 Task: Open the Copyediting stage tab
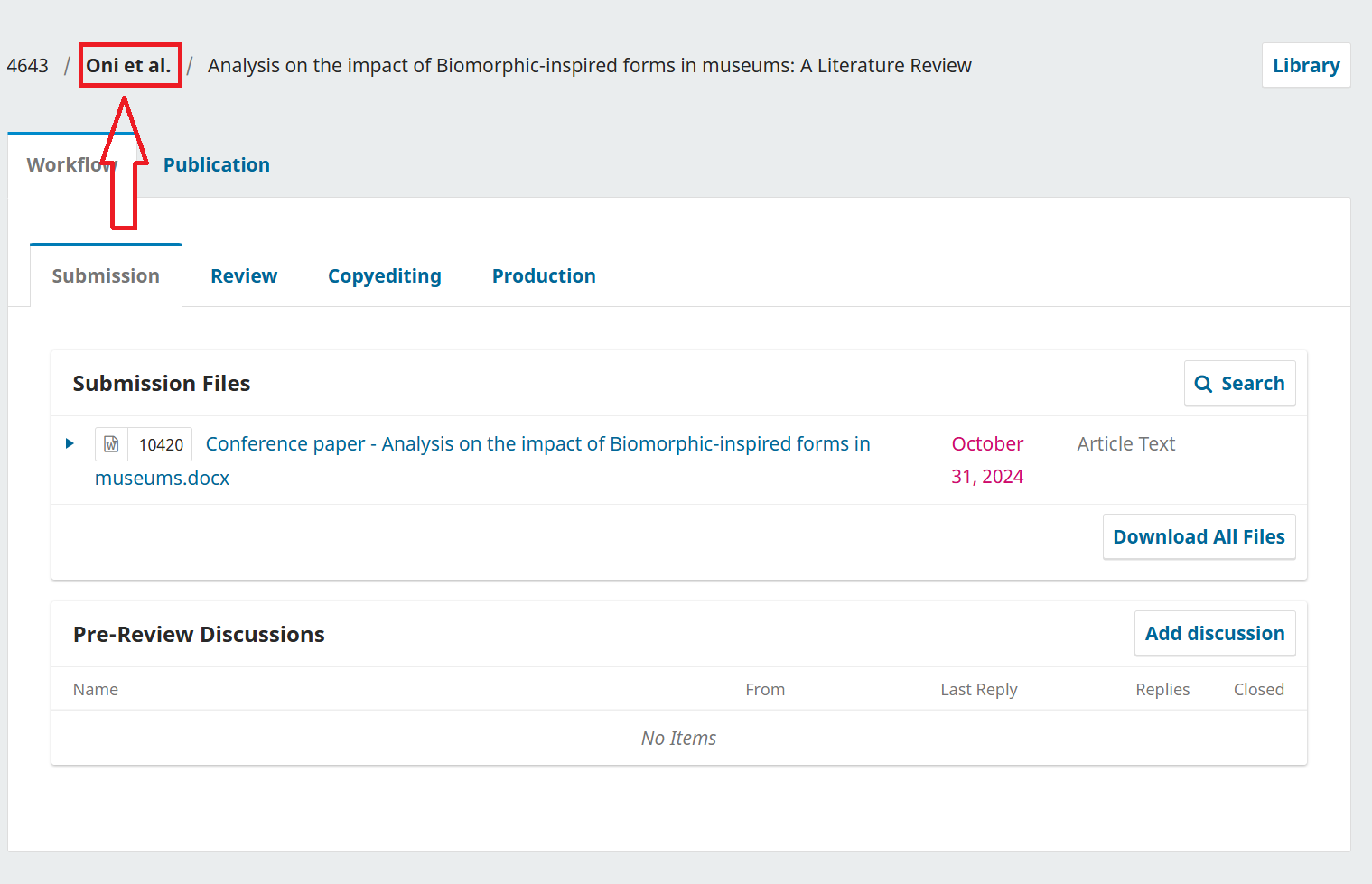point(384,276)
